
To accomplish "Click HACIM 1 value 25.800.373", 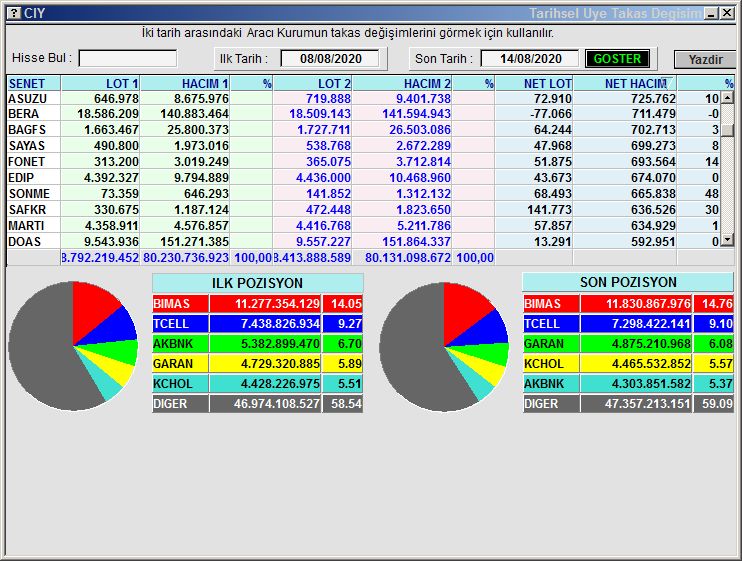I will (x=197, y=130).
